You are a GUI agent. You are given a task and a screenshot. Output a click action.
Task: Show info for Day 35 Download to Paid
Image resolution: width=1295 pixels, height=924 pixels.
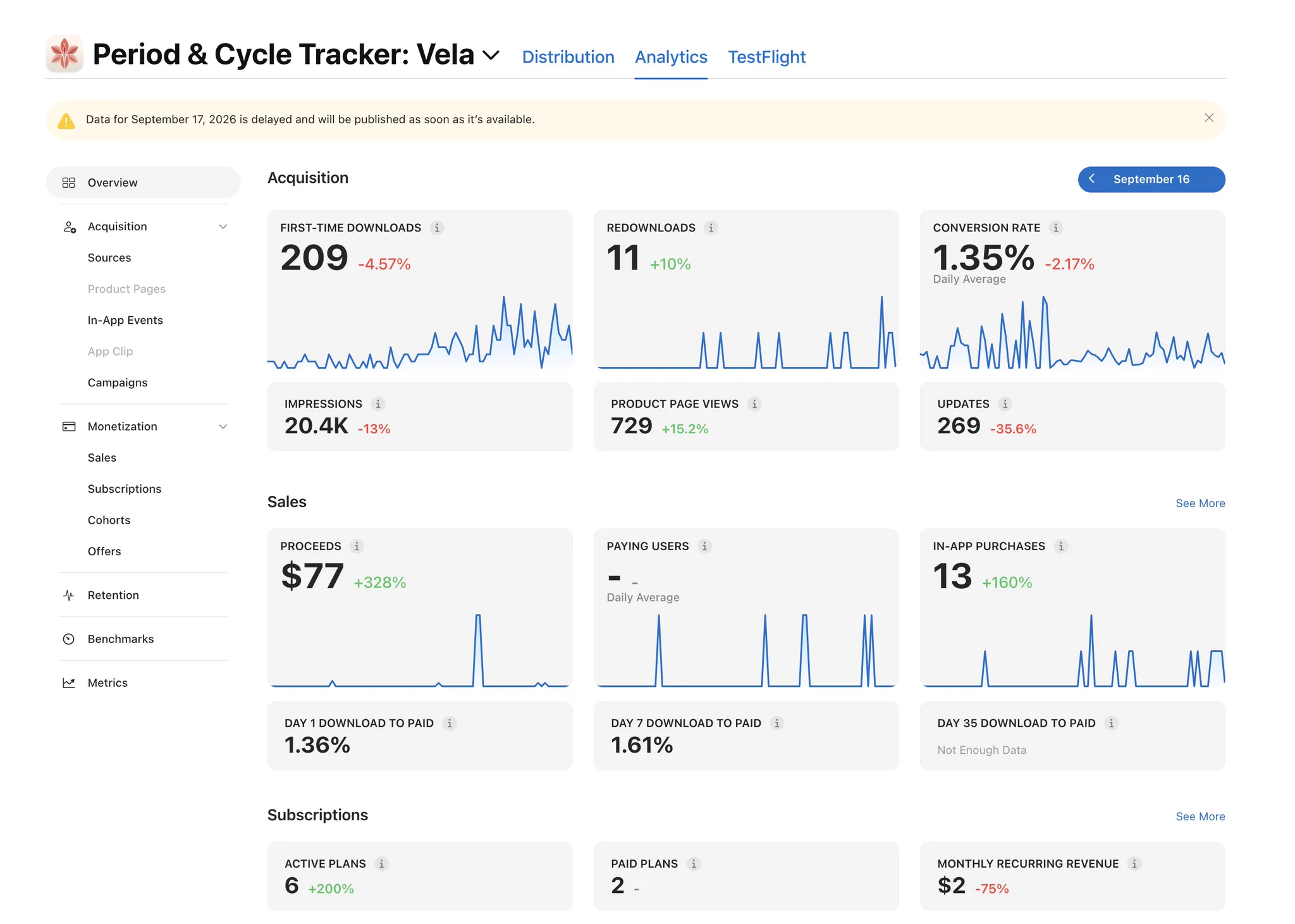point(1111,724)
